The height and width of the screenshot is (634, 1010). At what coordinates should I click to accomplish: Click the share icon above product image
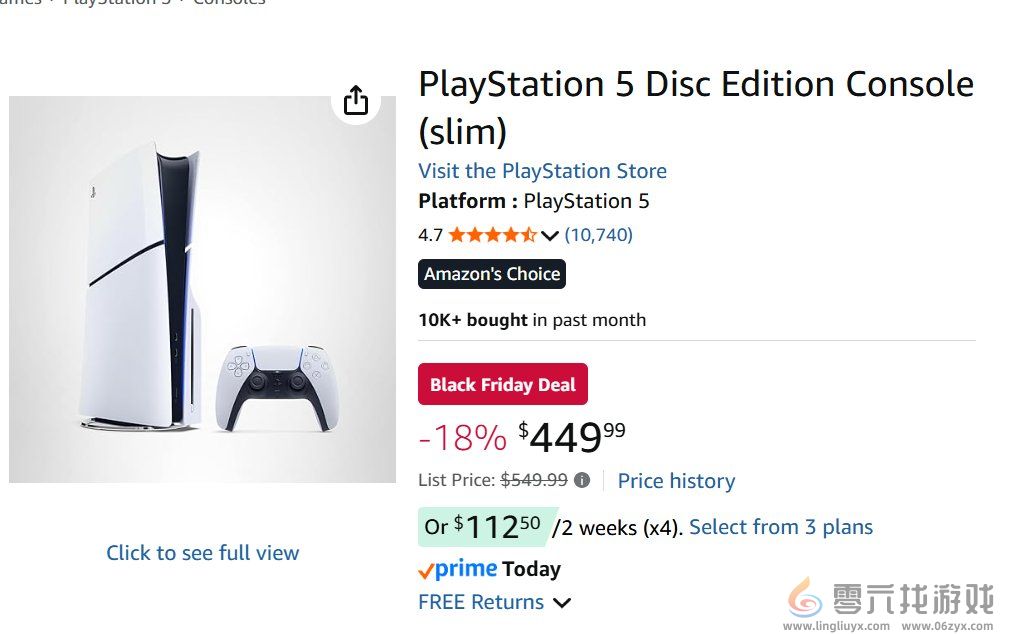pyautogui.click(x=356, y=100)
